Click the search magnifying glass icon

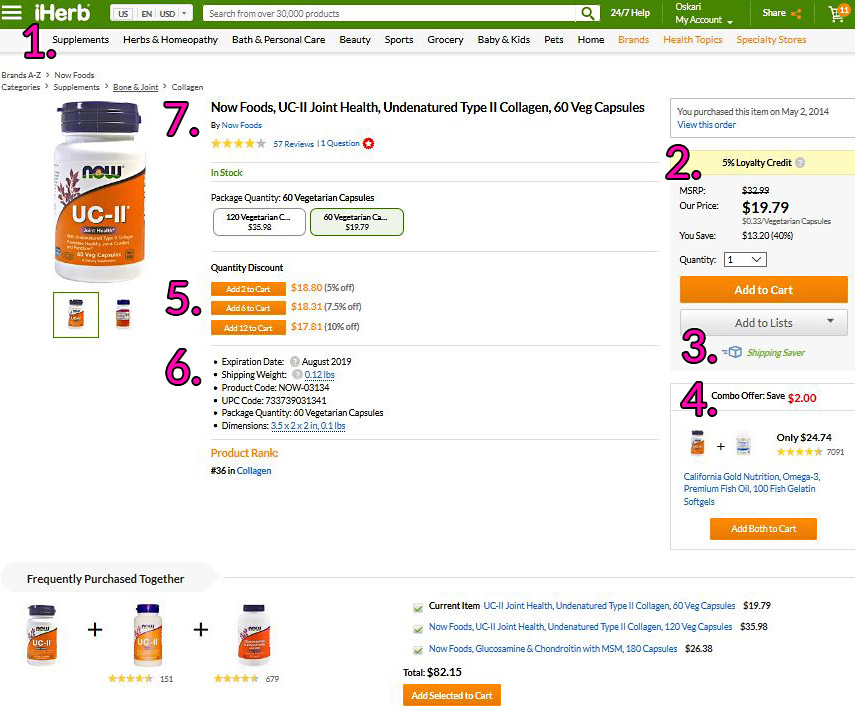[589, 14]
